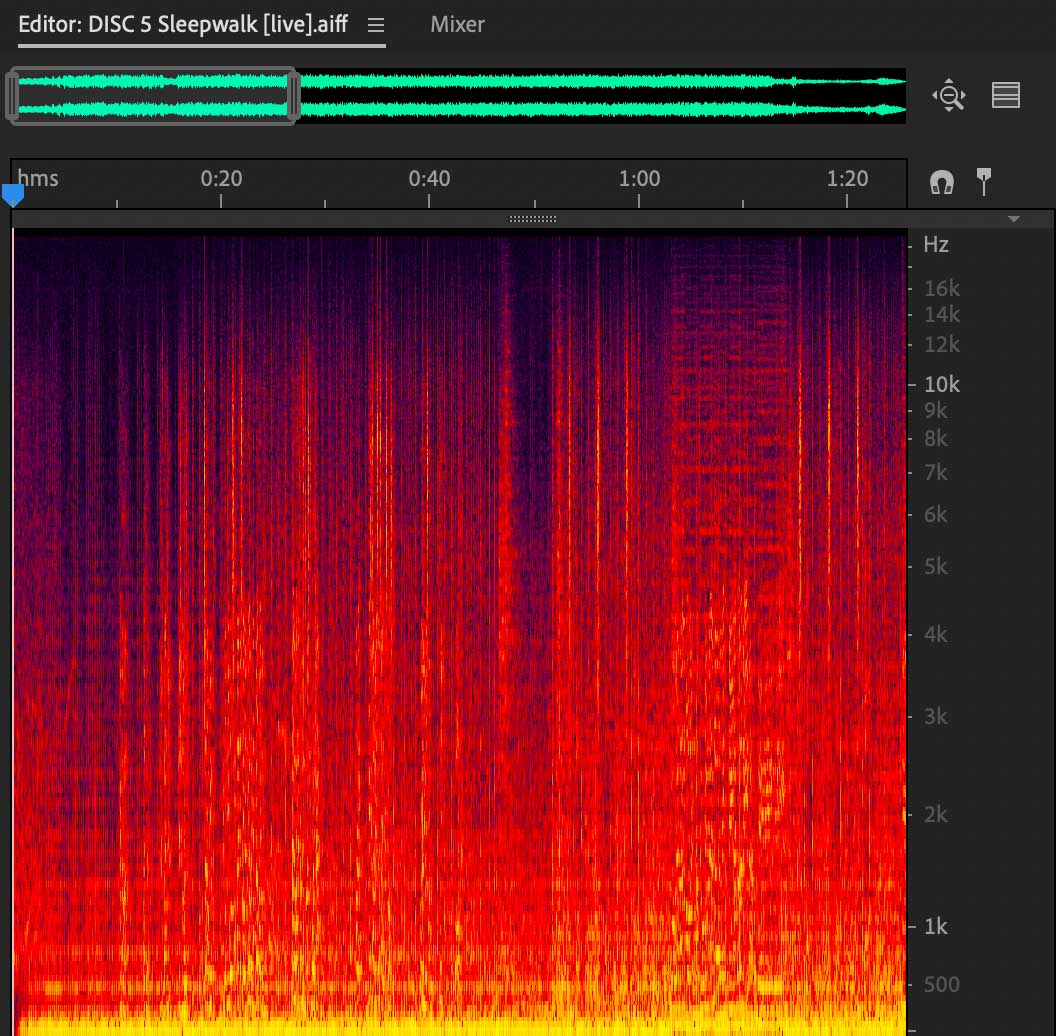Expand the small arrow above the spectral display
Image resolution: width=1056 pixels, height=1036 pixels.
point(1014,219)
